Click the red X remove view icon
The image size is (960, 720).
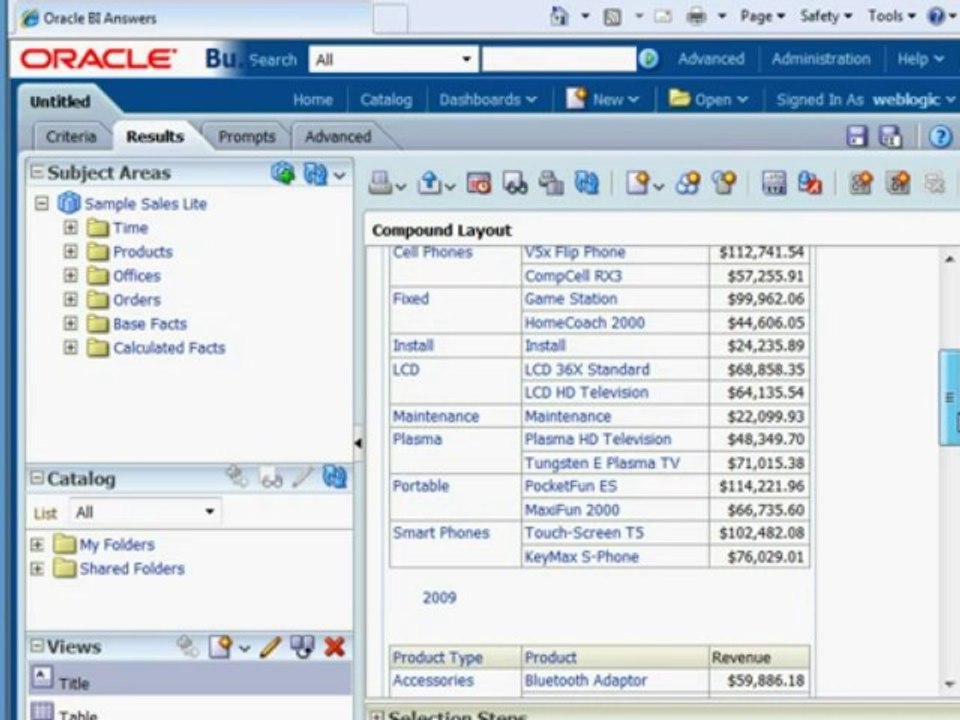[335, 647]
